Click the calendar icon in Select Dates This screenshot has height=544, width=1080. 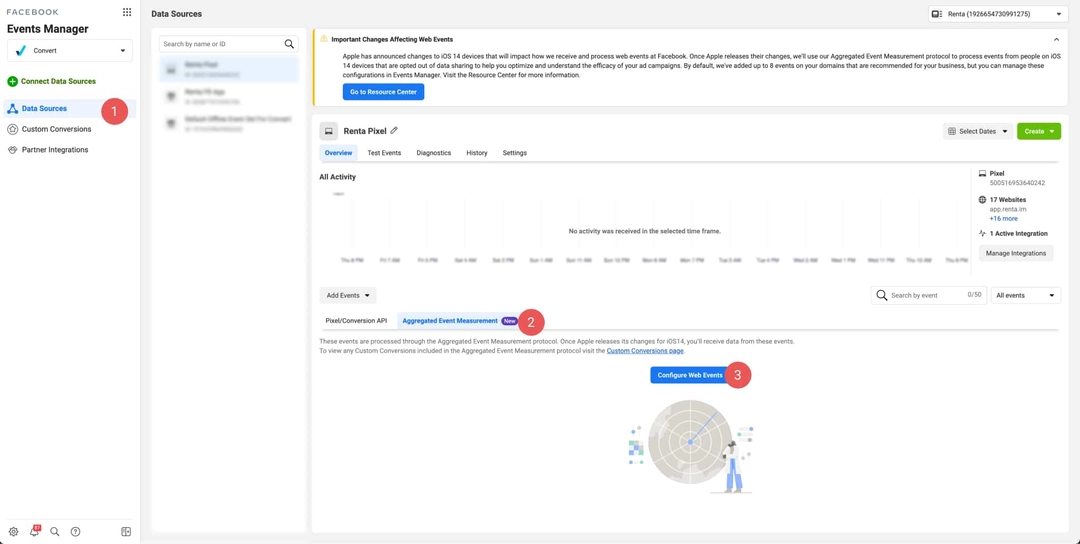pyautogui.click(x=952, y=131)
